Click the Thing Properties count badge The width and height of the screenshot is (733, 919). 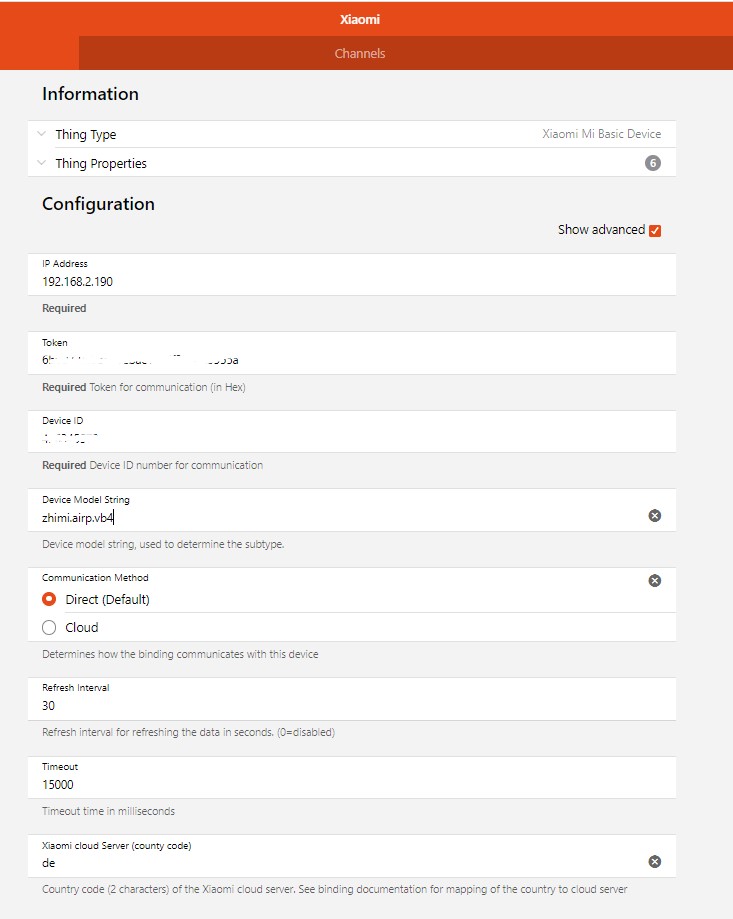click(x=653, y=163)
